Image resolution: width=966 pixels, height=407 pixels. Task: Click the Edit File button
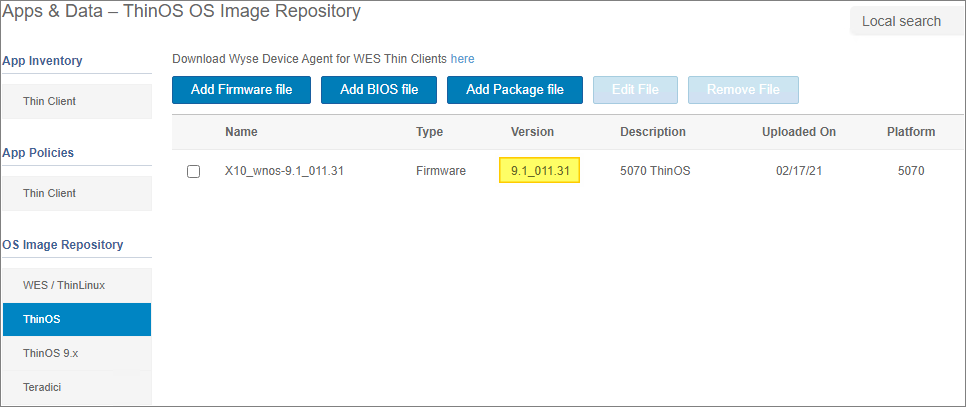pyautogui.click(x=635, y=89)
